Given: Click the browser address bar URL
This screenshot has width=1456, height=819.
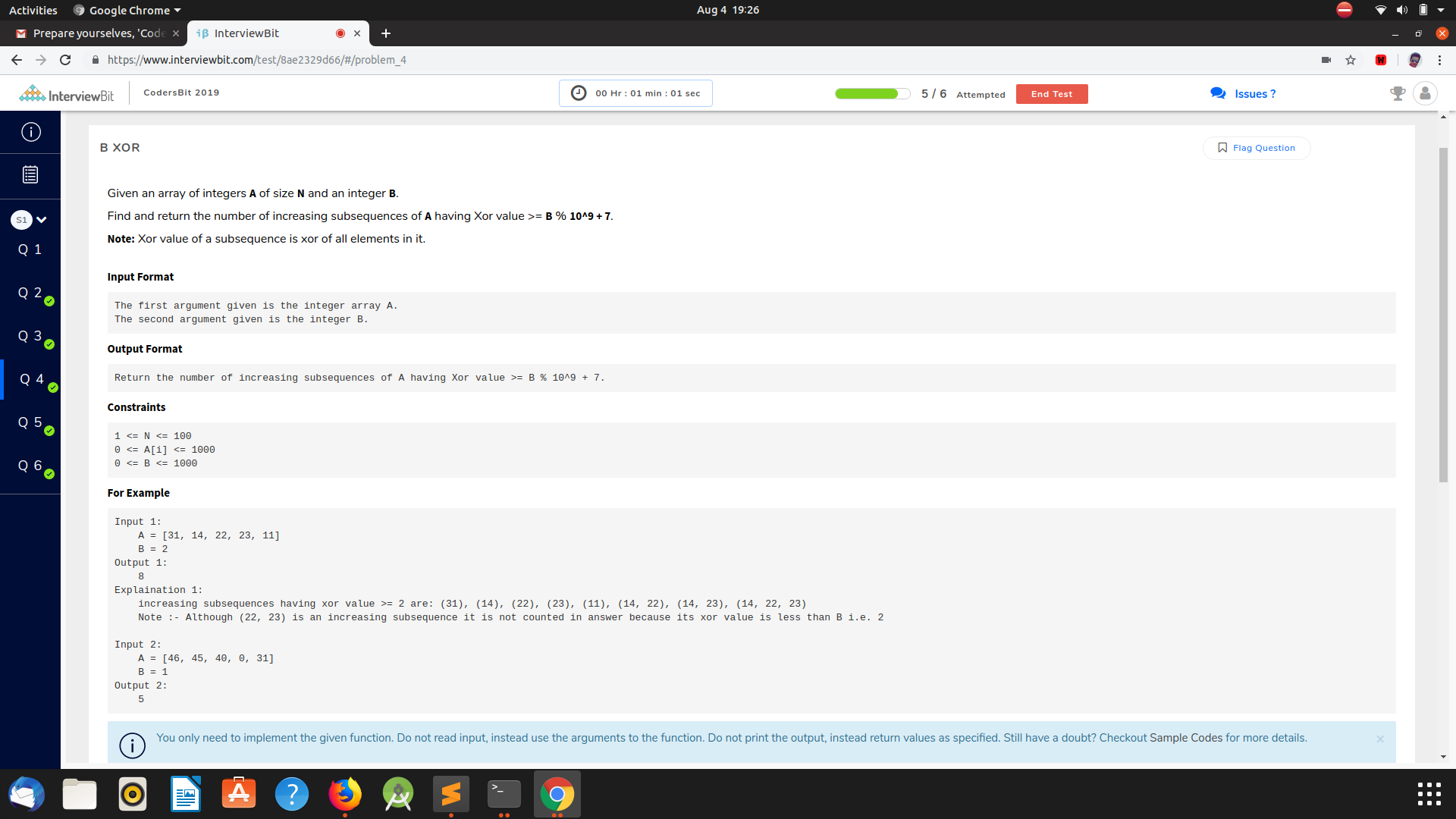Looking at the screenshot, I should tap(256, 60).
